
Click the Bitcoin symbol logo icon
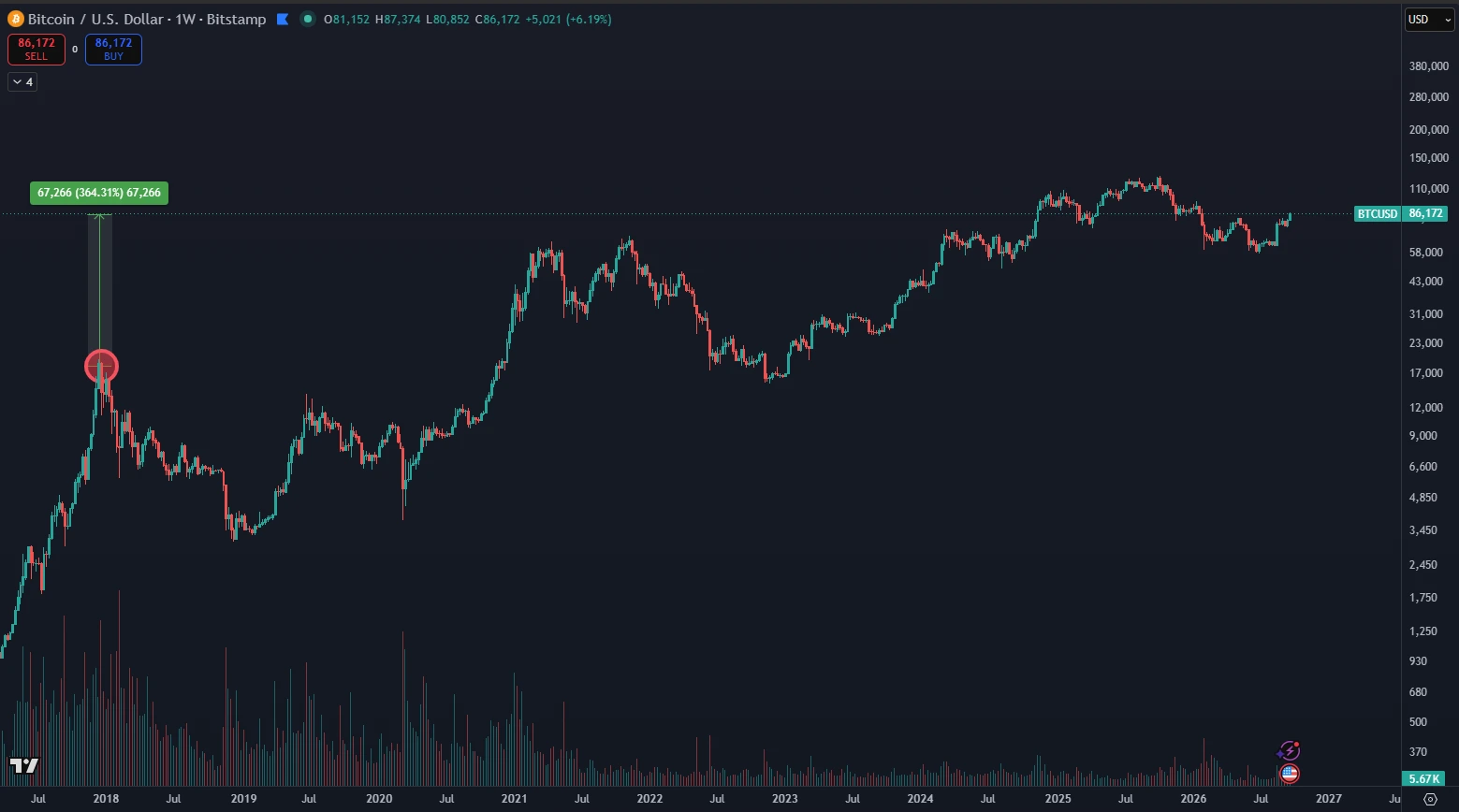tap(16, 19)
